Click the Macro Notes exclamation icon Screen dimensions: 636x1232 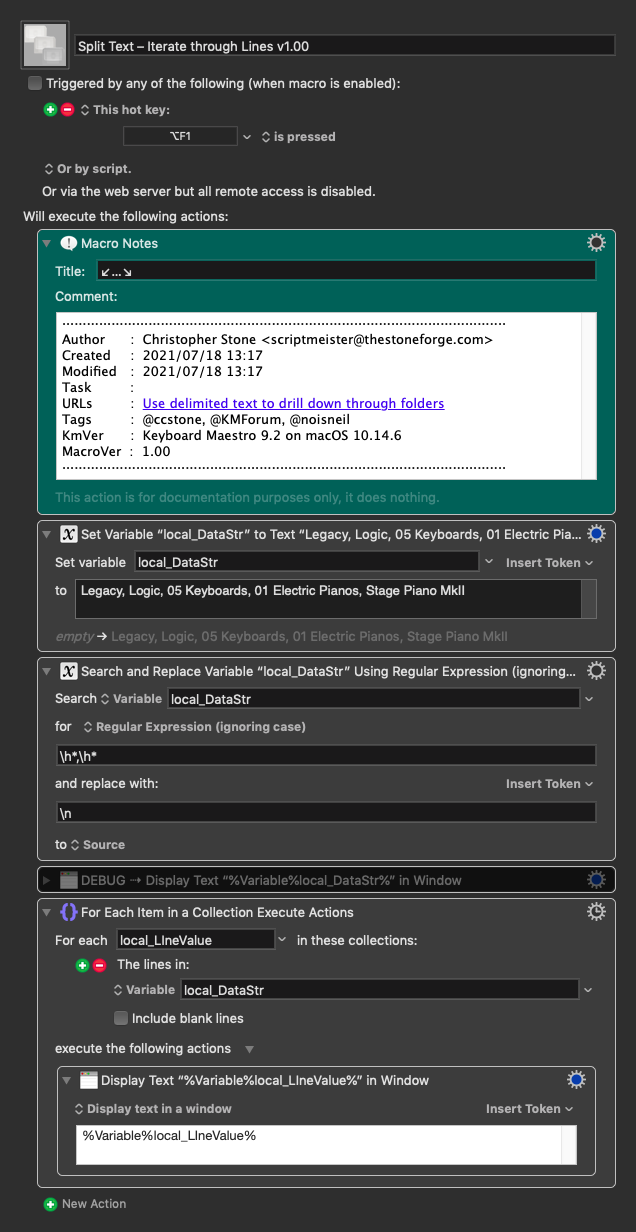point(68,243)
